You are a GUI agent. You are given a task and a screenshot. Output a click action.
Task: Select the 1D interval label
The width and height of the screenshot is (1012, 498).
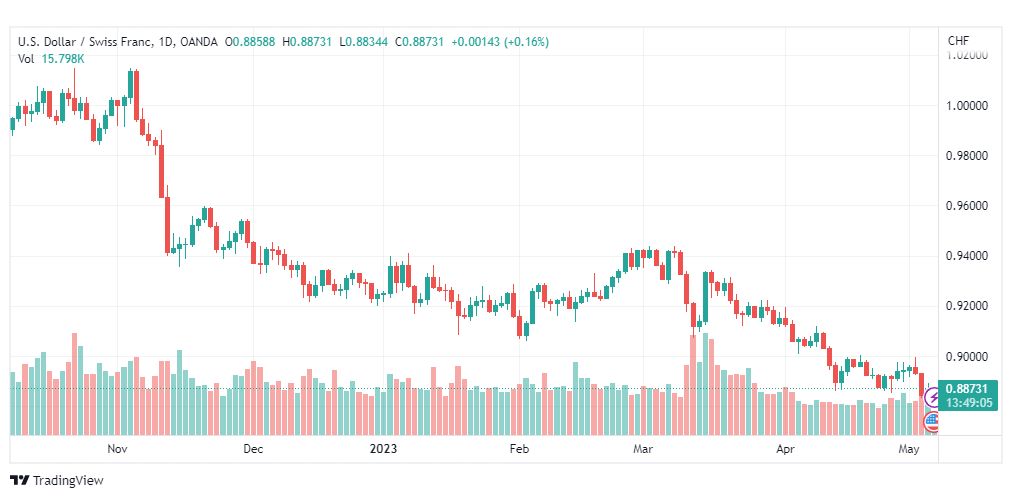(165, 42)
